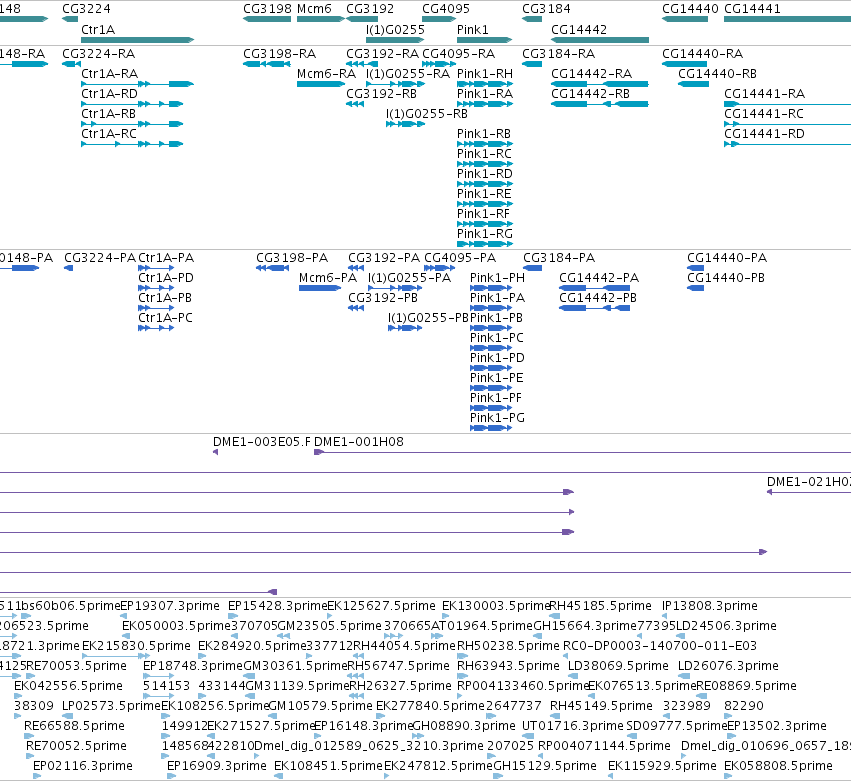Select the CG3192-RB transcript label

coord(382,94)
